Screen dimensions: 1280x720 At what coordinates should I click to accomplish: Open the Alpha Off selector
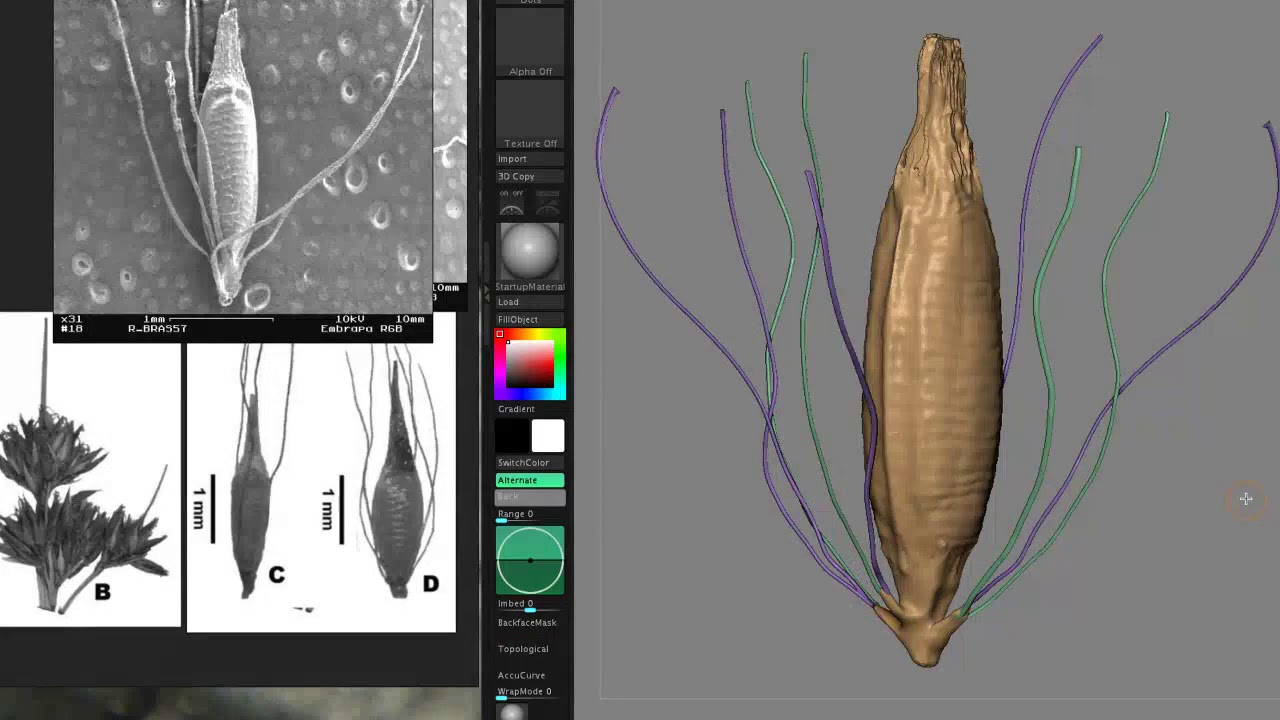pos(530,43)
